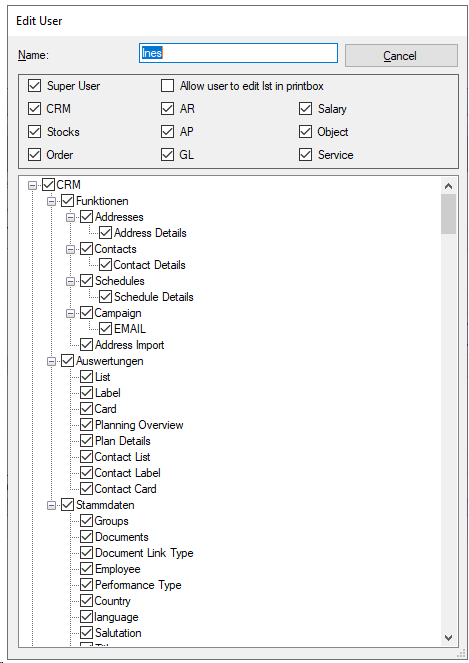The image size is (469, 663).
Task: Select the Planning Overview tree item
Action: click(x=139, y=425)
